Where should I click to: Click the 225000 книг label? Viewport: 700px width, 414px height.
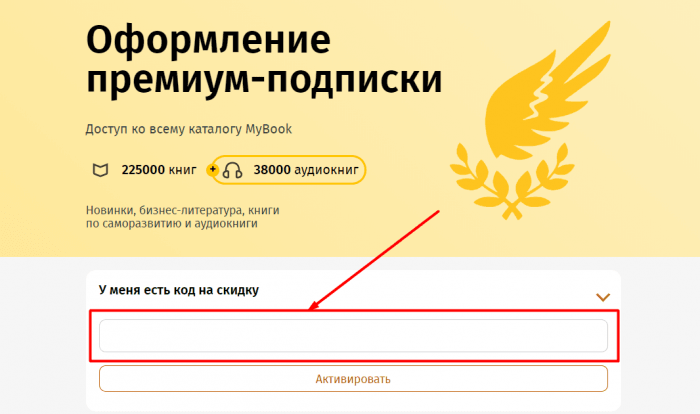click(x=158, y=170)
